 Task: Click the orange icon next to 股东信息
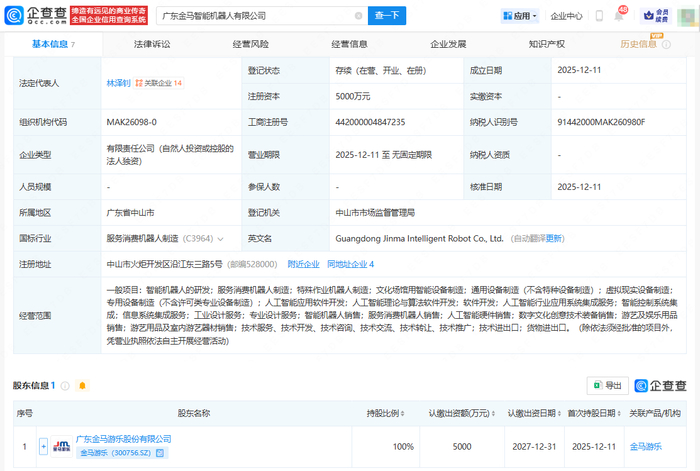64,385
